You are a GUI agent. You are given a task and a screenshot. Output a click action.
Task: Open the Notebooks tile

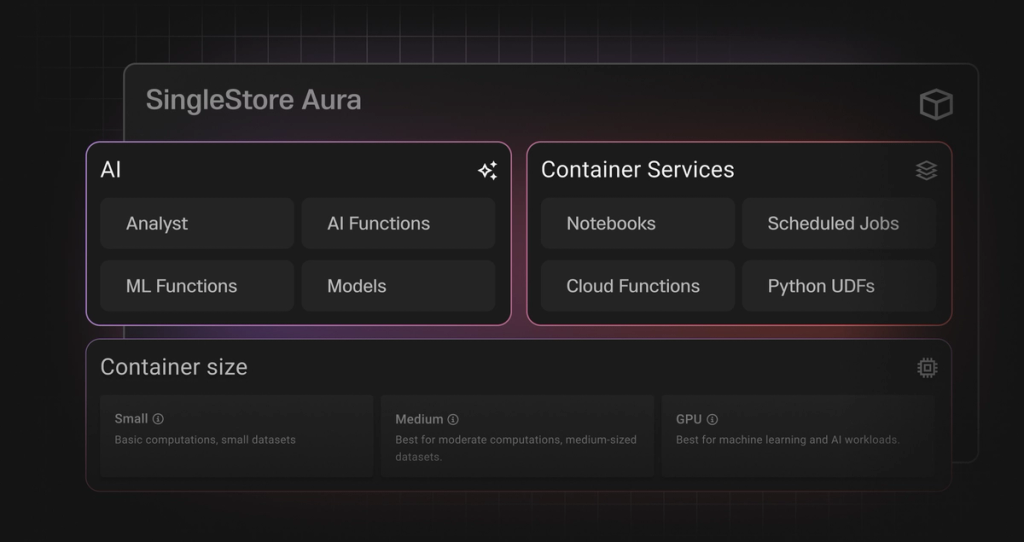coord(637,223)
